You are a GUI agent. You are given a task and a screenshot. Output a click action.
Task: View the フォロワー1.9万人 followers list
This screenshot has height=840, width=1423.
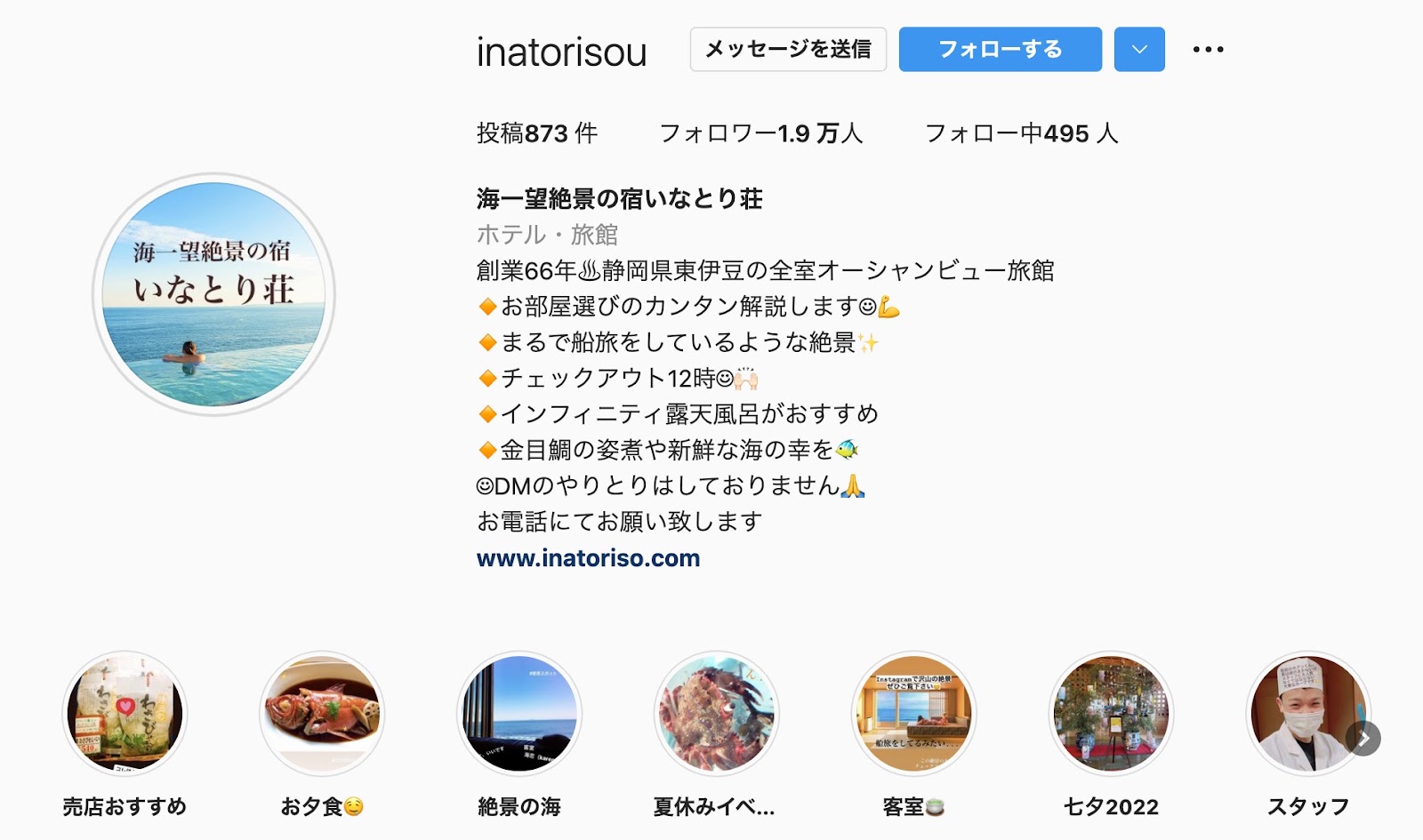click(x=761, y=133)
